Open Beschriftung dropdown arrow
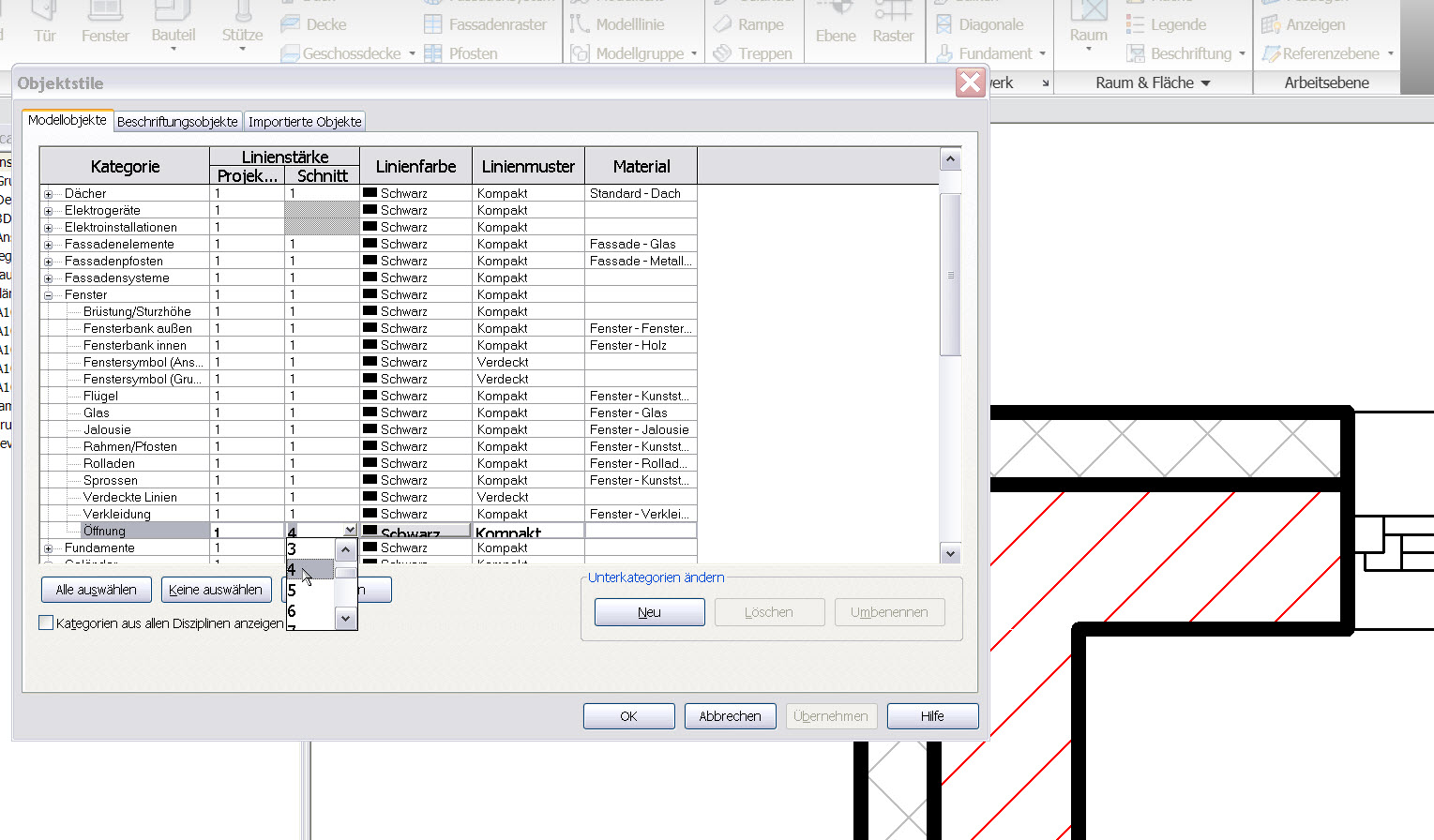This screenshot has width=1434, height=840. coord(1242,53)
